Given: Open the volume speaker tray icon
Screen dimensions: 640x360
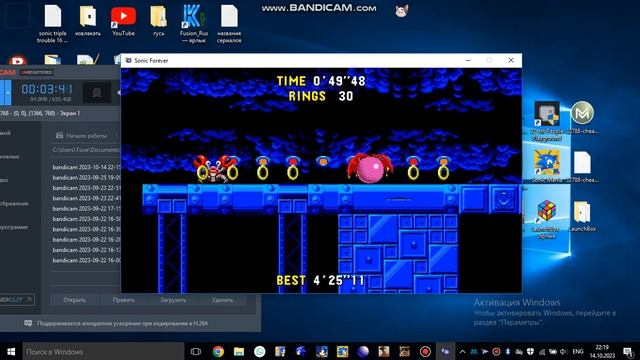Looking at the screenshot, I should pyautogui.click(x=563, y=351).
